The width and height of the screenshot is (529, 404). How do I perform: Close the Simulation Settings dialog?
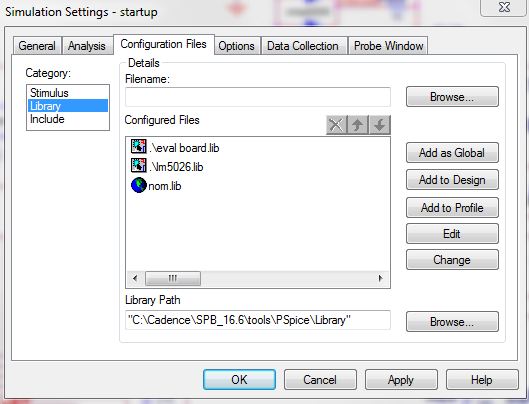pos(504,7)
